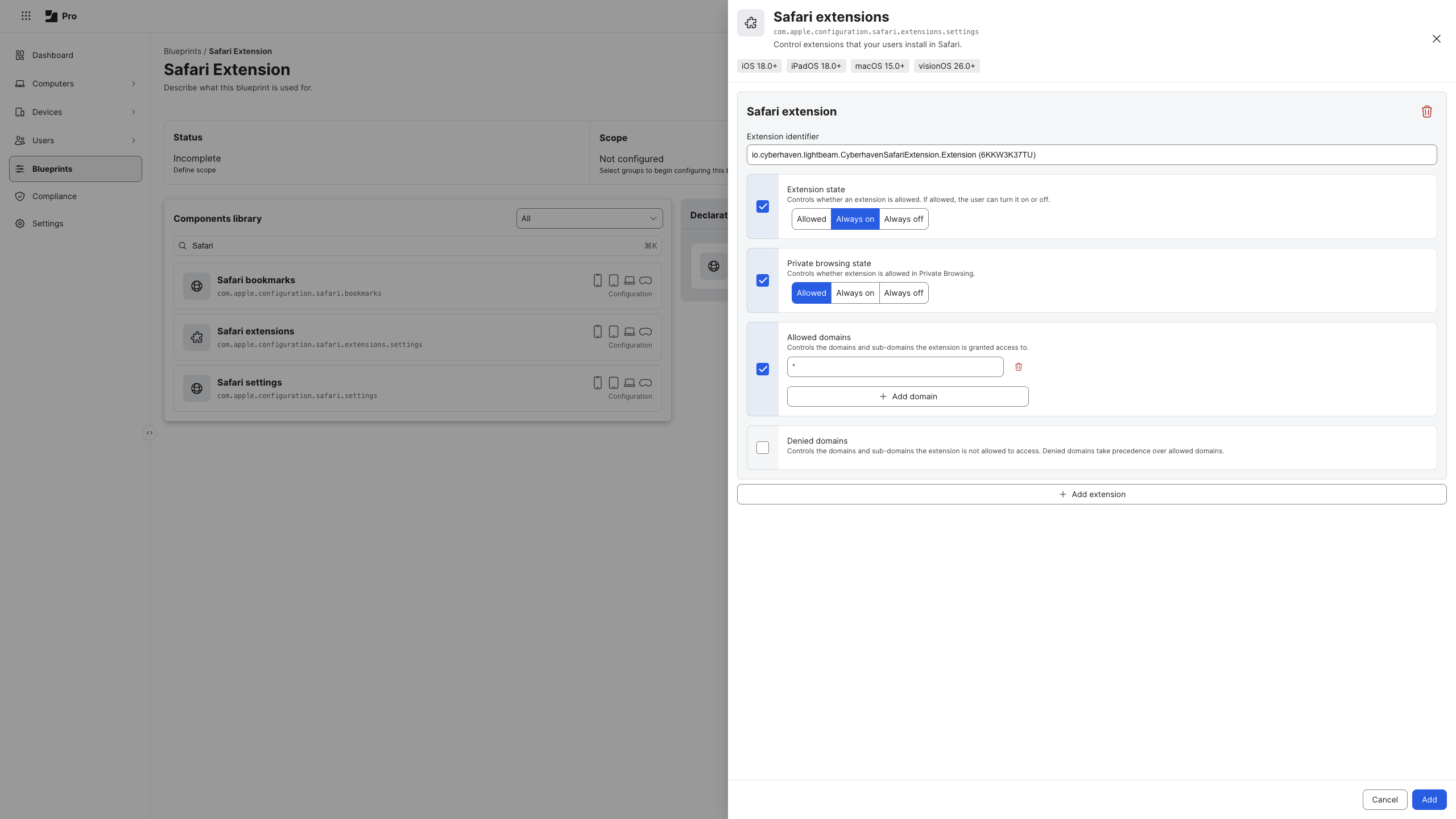This screenshot has width=1456, height=819.
Task: Click the Settings gear icon in sidebar
Action: [x=20, y=224]
